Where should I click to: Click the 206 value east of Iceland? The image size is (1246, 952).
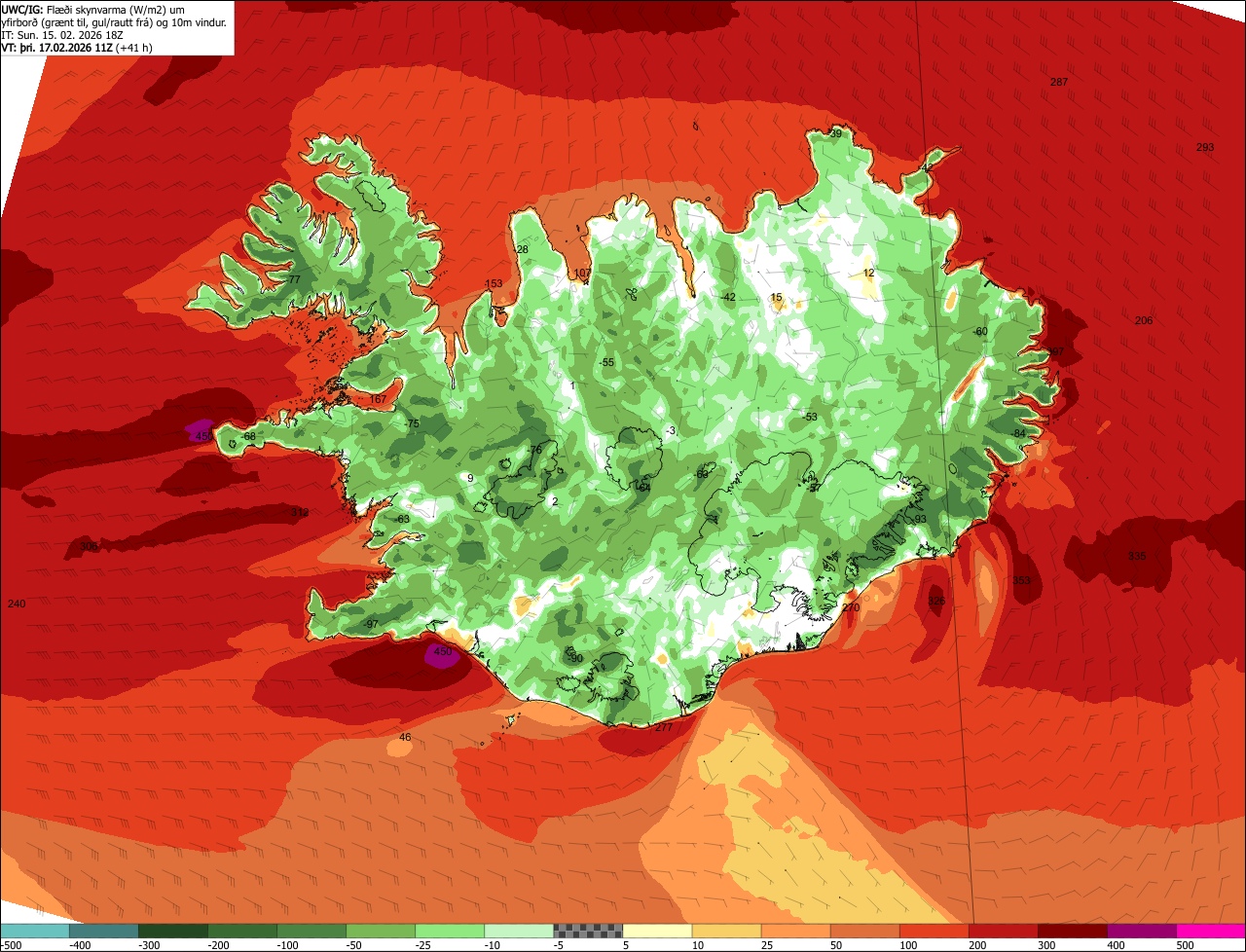1144,320
